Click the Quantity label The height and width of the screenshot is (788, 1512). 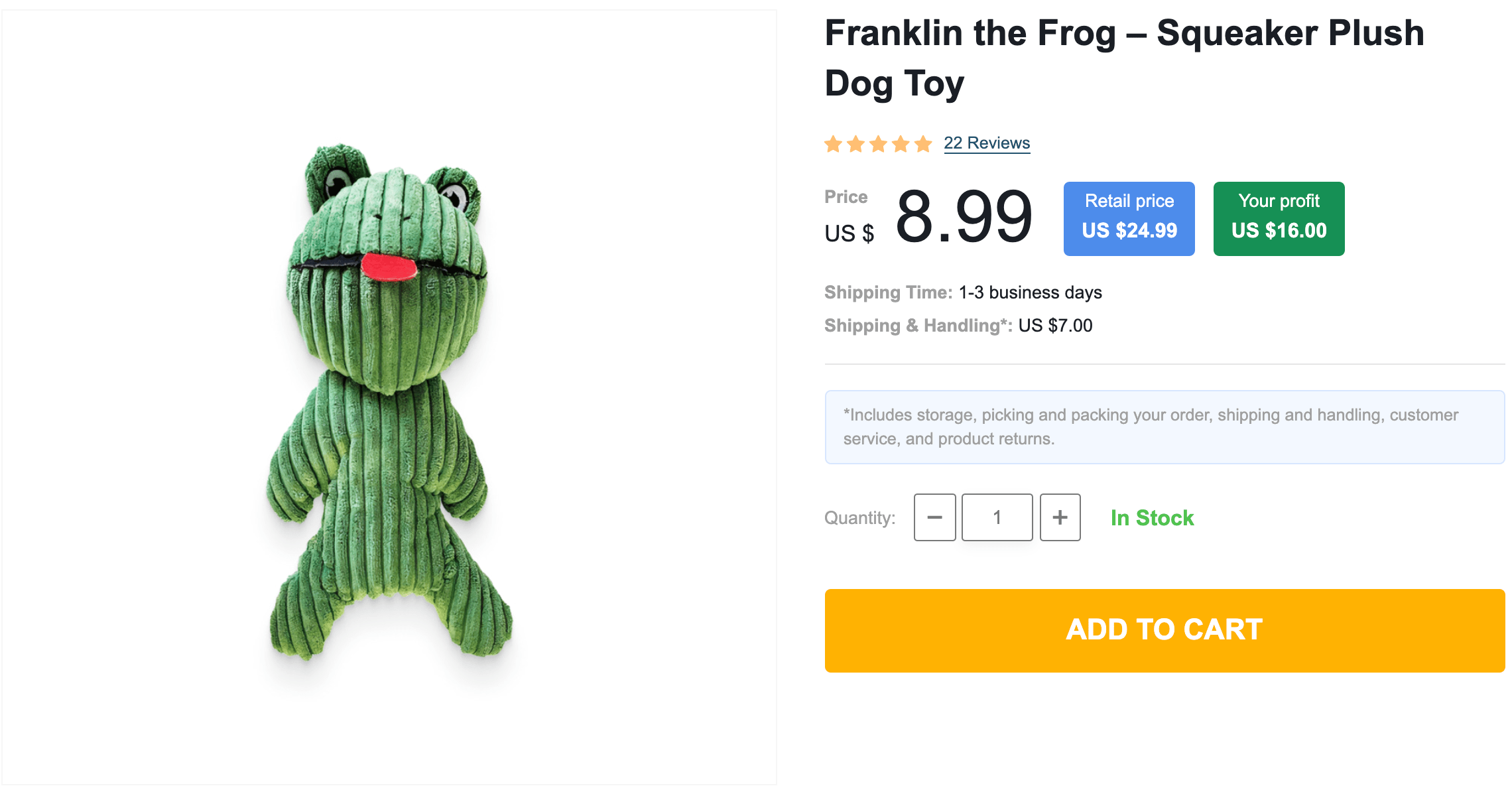click(x=859, y=518)
